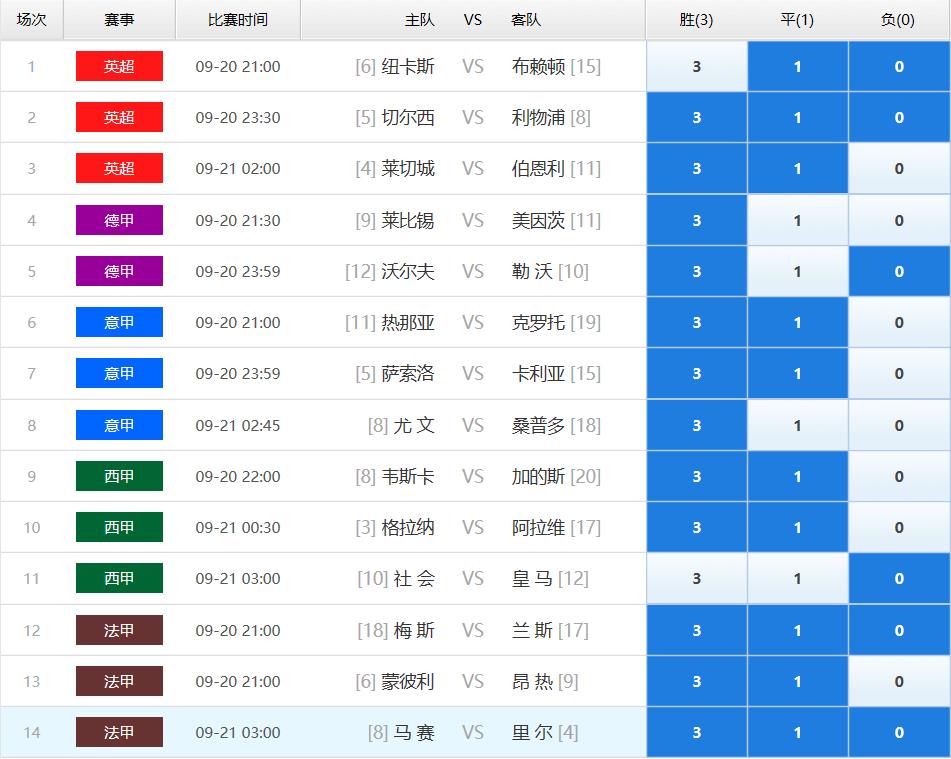Click the match time 09-21 00:30
This screenshot has width=951, height=759.
(x=238, y=527)
